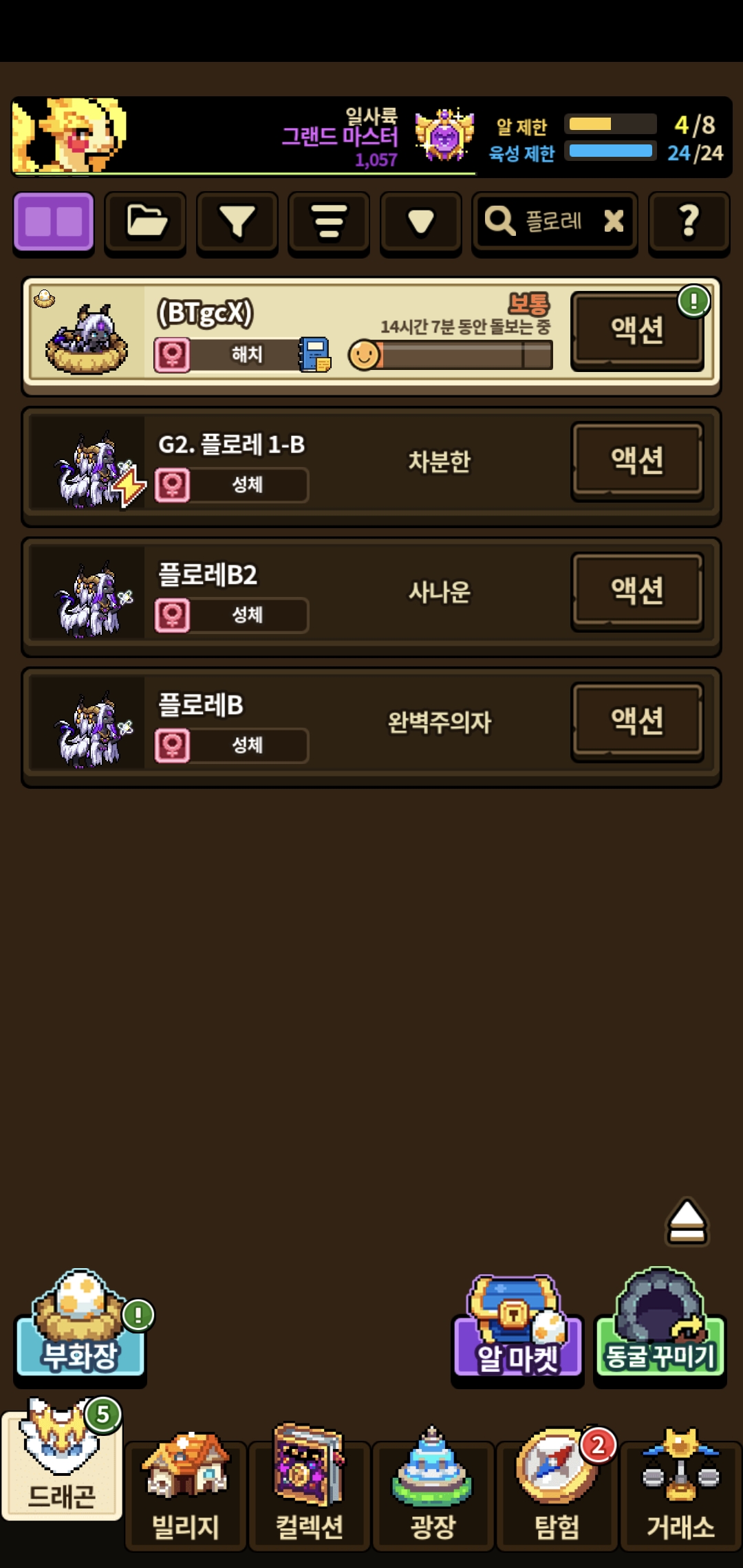Open the folder icon in the toolbar

tap(146, 222)
